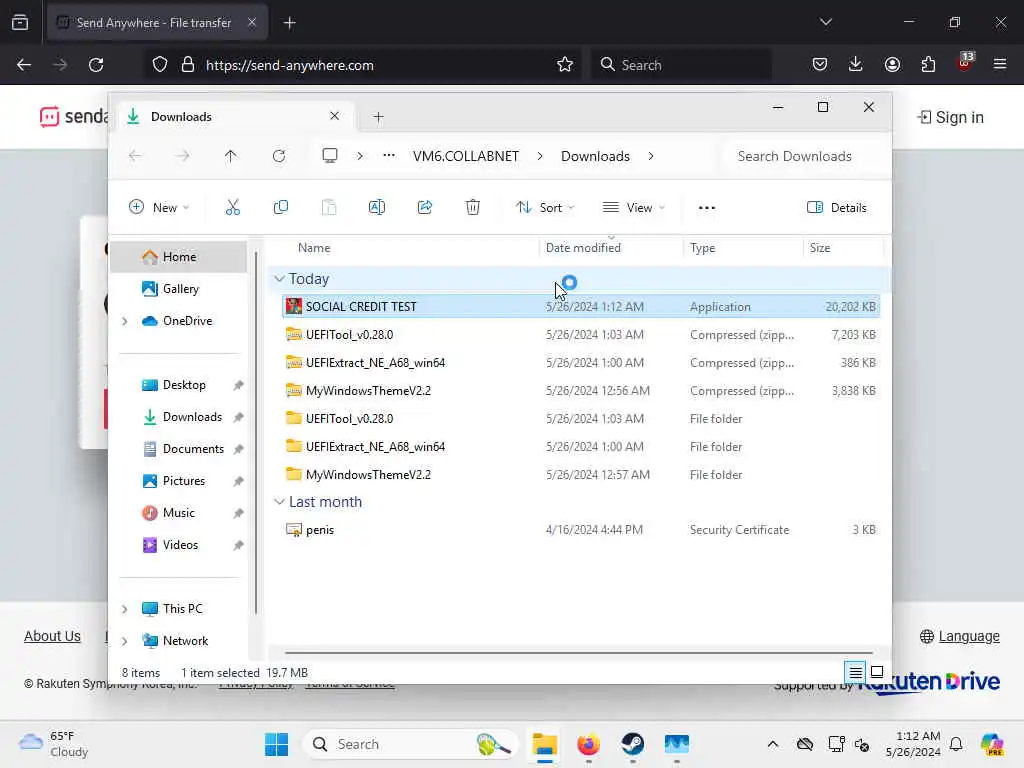The image size is (1024, 768).
Task: Click the Delete trash can icon
Action: click(473, 208)
